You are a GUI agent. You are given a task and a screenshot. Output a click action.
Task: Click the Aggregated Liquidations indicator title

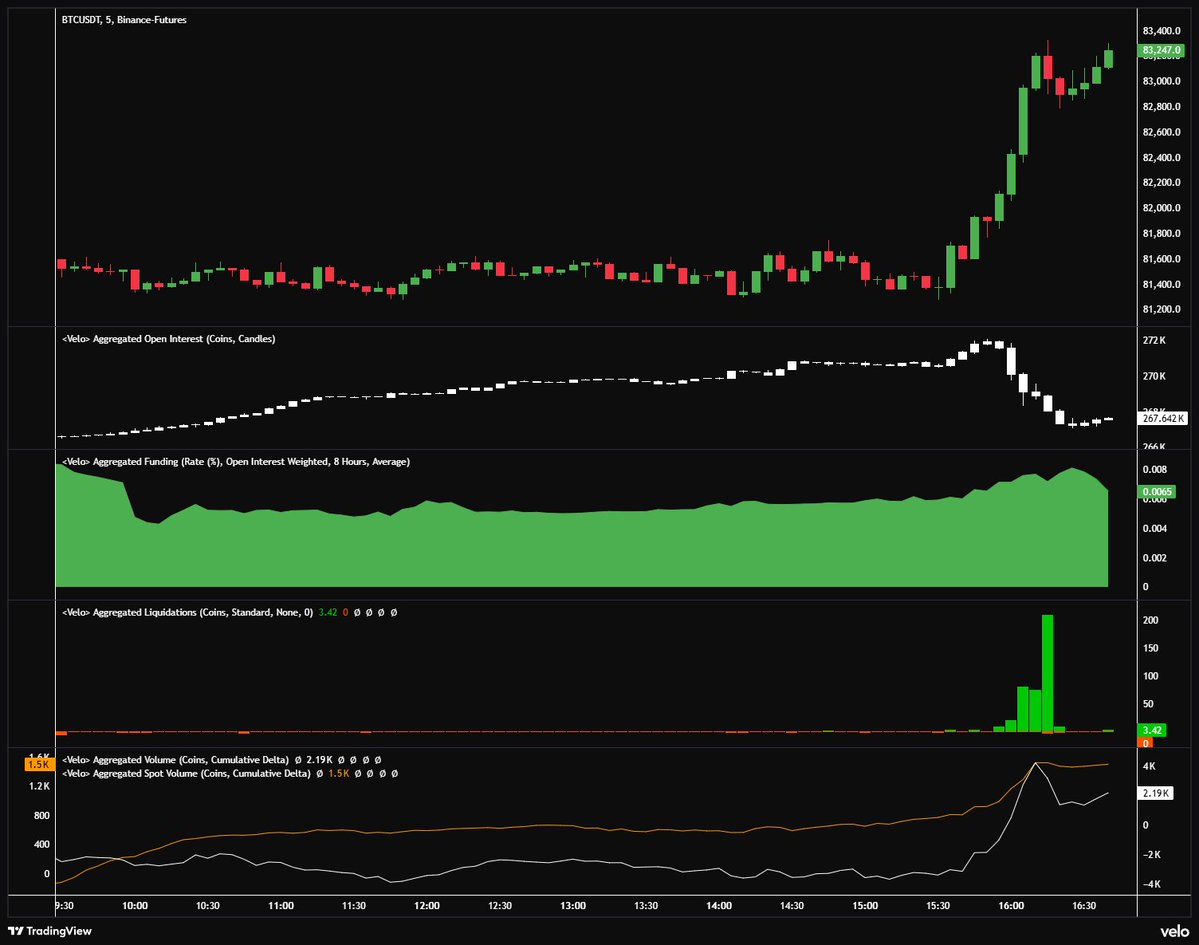(x=187, y=612)
